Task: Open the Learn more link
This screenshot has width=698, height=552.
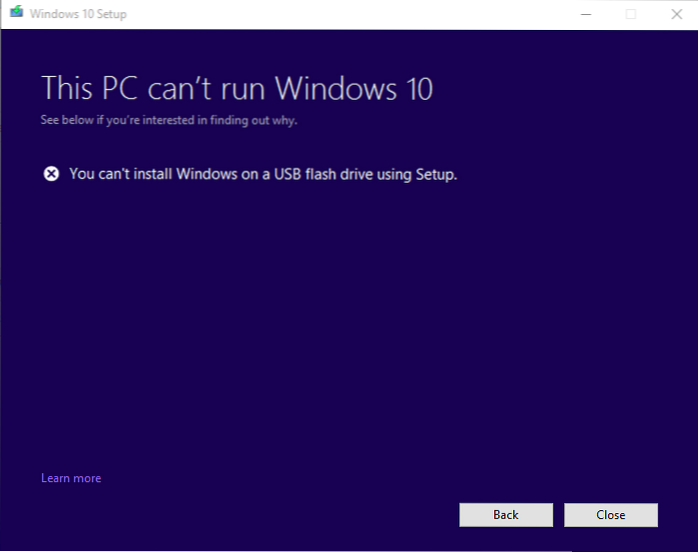Action: [71, 478]
